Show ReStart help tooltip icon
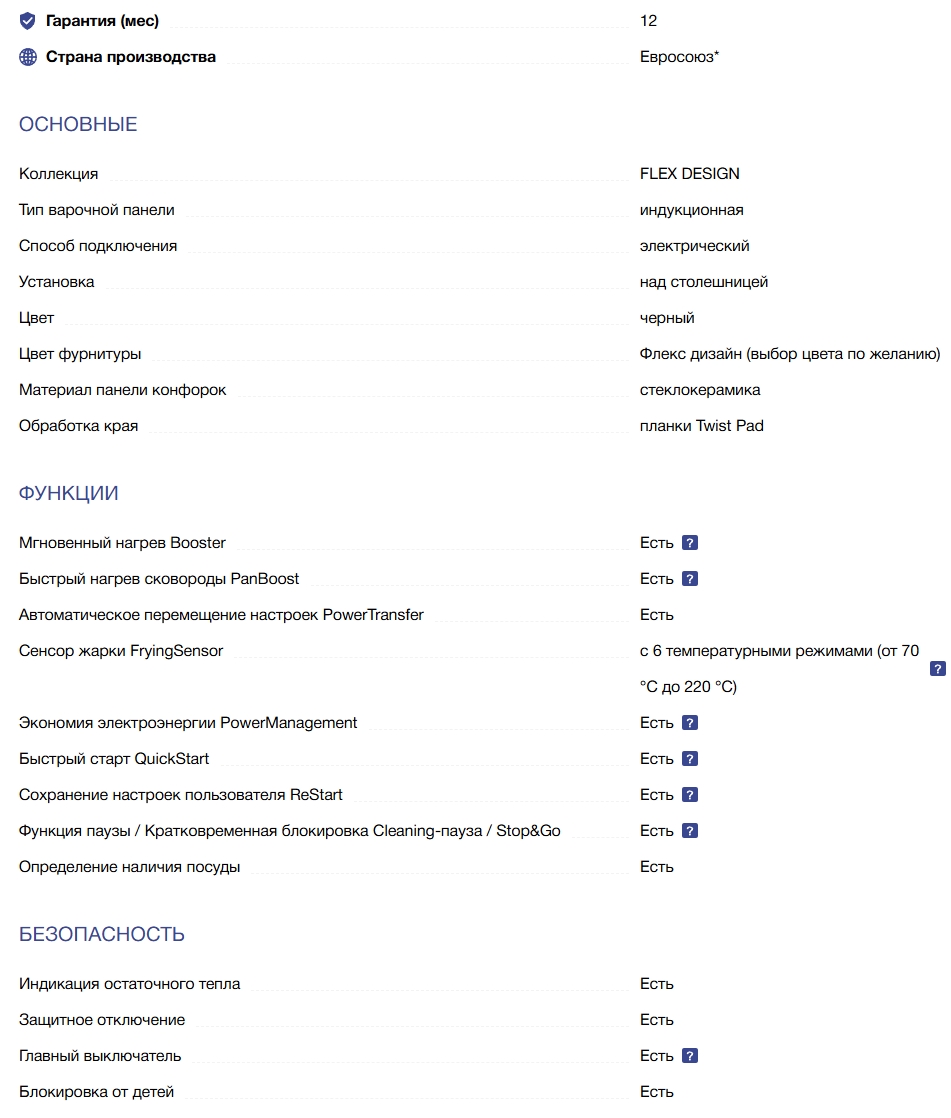Image resolution: width=951 pixels, height=1118 pixels. click(689, 795)
